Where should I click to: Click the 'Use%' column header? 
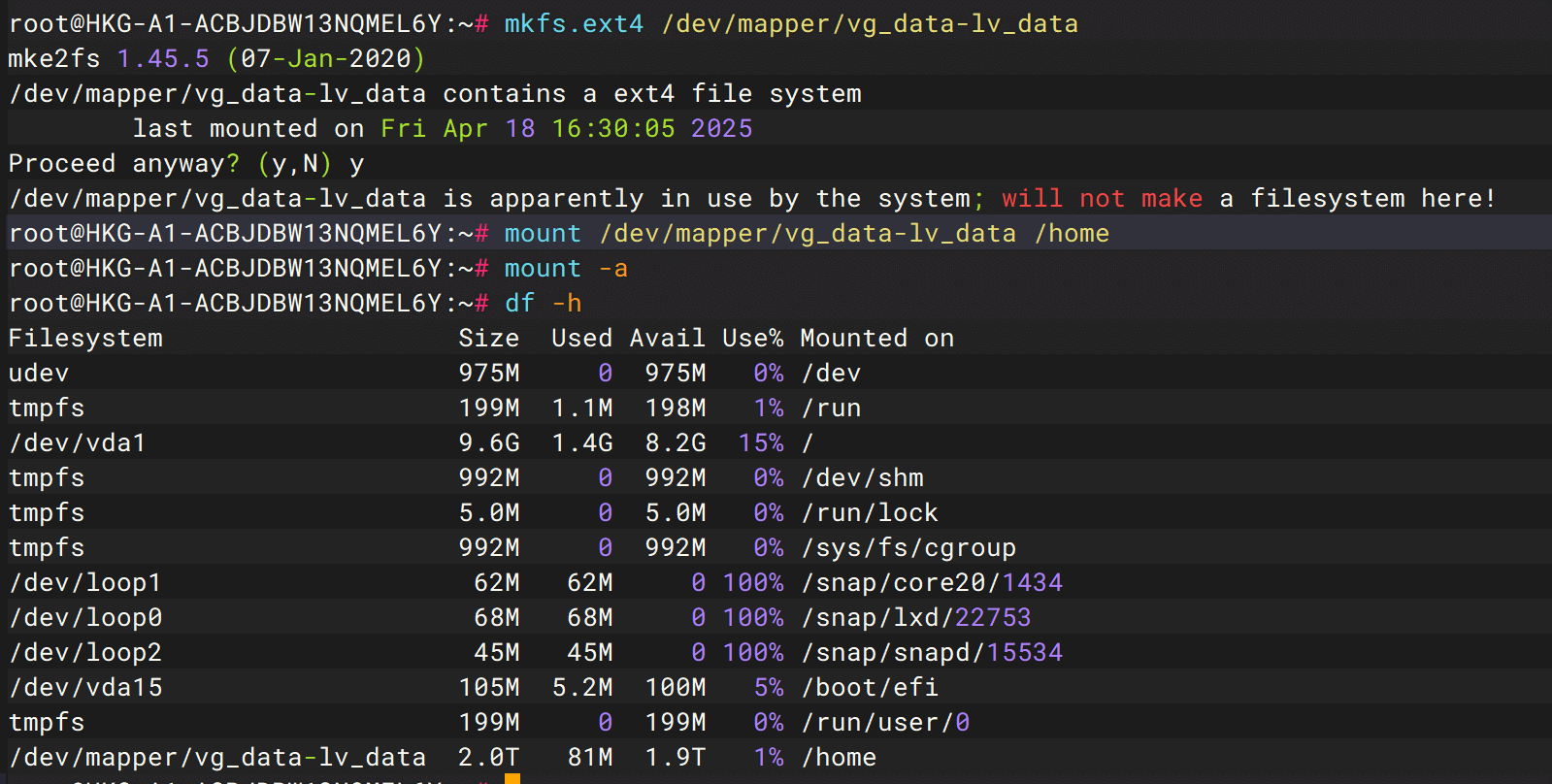coord(752,339)
